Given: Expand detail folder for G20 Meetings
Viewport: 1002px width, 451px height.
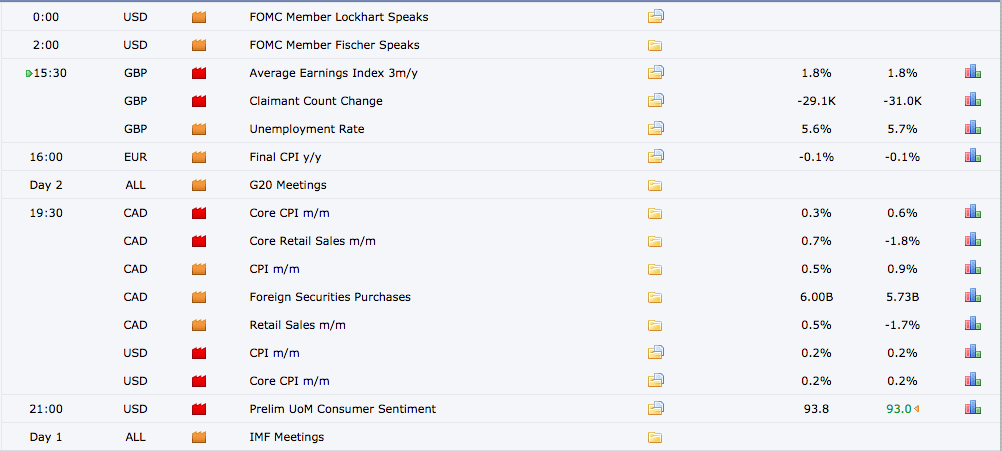Looking at the screenshot, I should [x=656, y=185].
